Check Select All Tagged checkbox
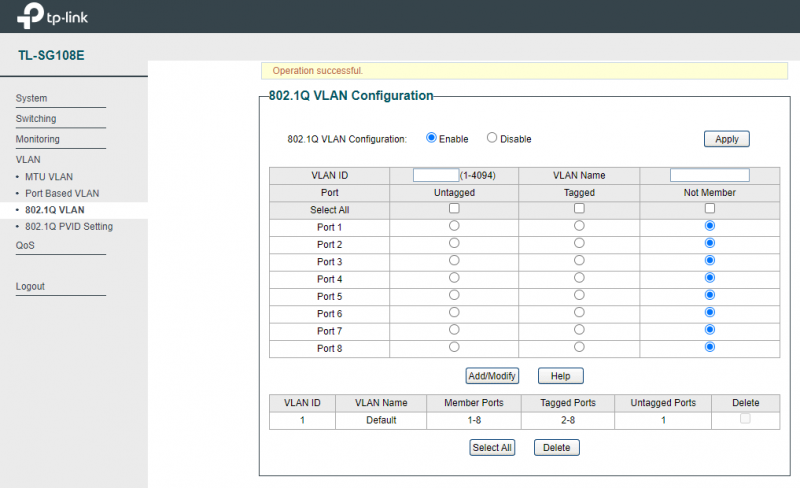The height and width of the screenshot is (488, 800). (579, 208)
